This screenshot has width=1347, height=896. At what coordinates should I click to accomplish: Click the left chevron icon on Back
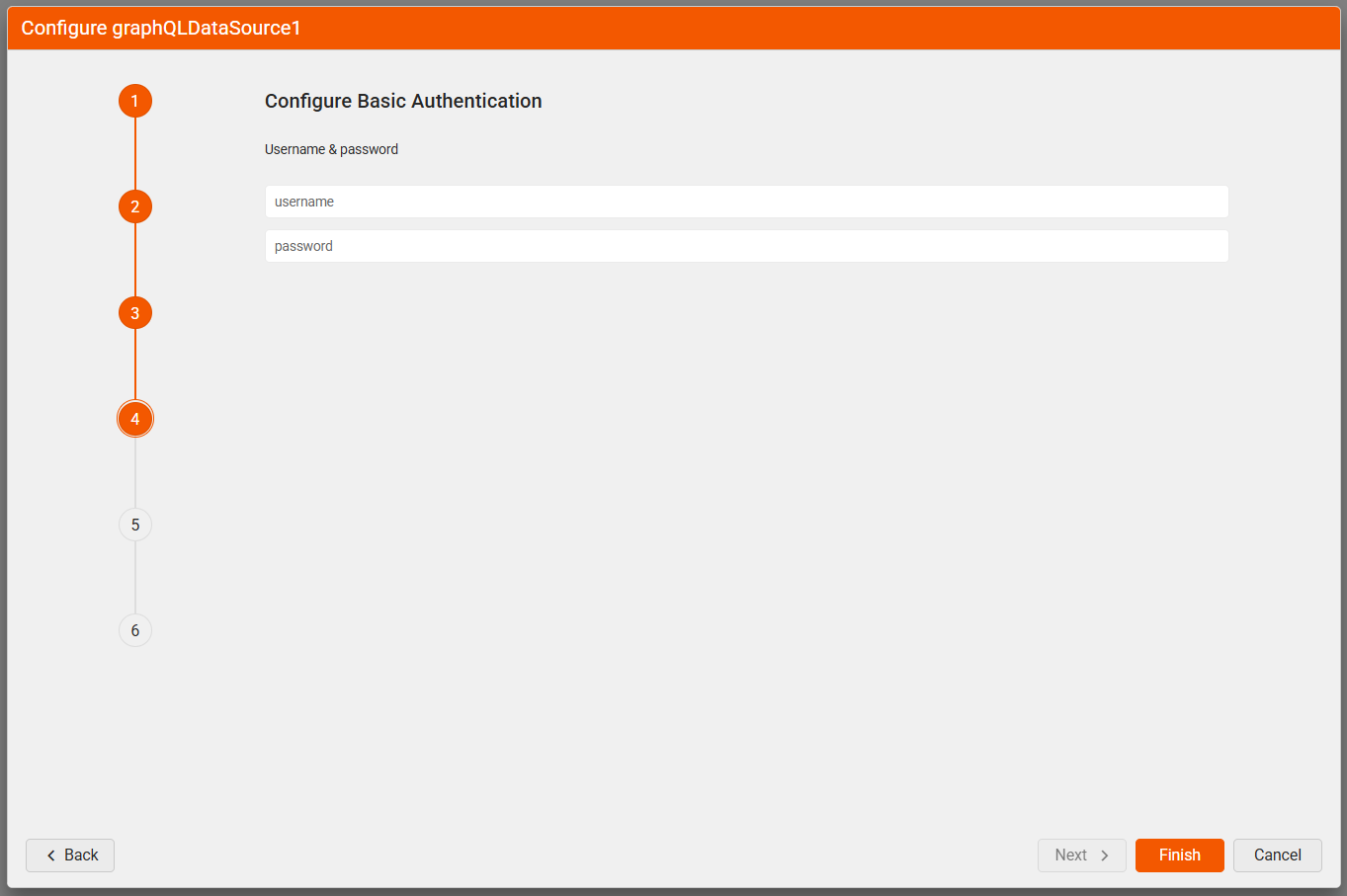tap(51, 855)
